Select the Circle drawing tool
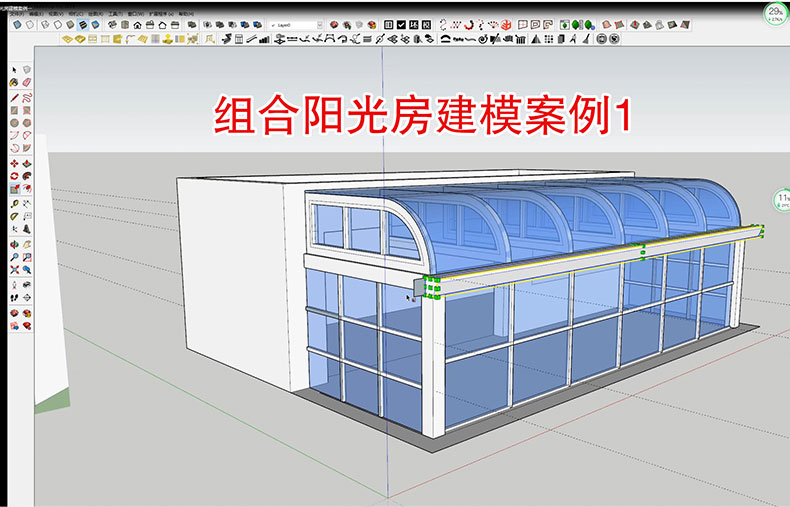This screenshot has height=507, width=790. (13, 123)
